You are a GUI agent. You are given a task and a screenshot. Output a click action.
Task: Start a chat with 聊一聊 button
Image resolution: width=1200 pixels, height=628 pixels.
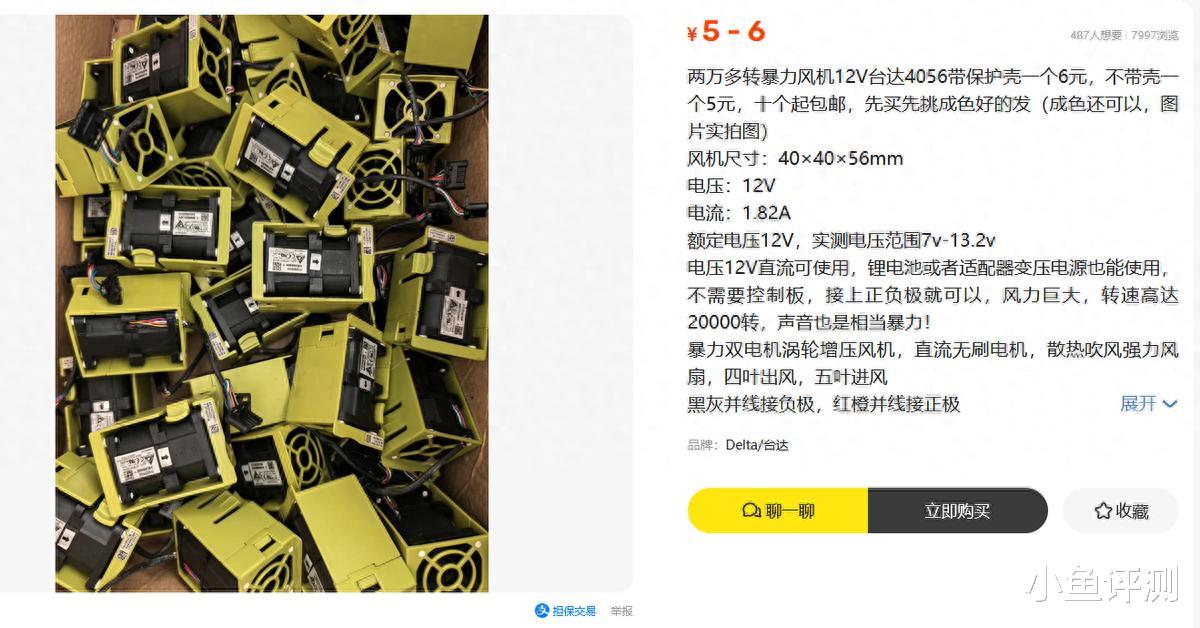coord(778,511)
